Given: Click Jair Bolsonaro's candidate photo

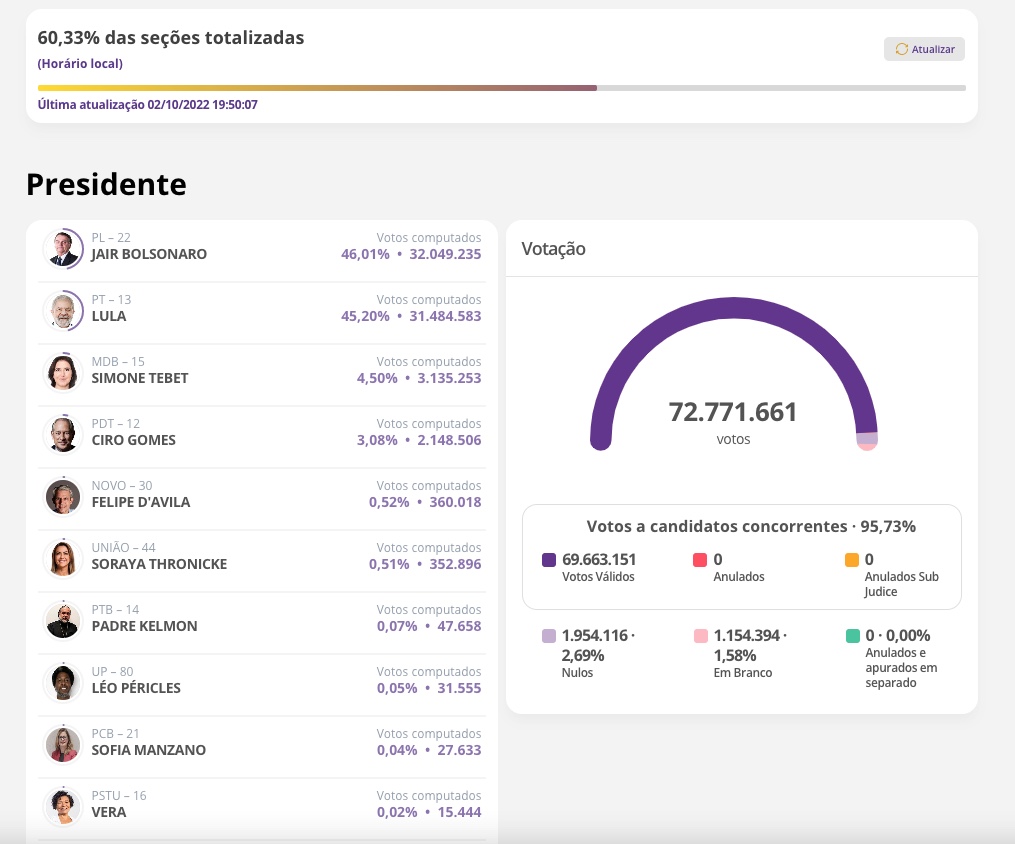Looking at the screenshot, I should tap(62, 247).
